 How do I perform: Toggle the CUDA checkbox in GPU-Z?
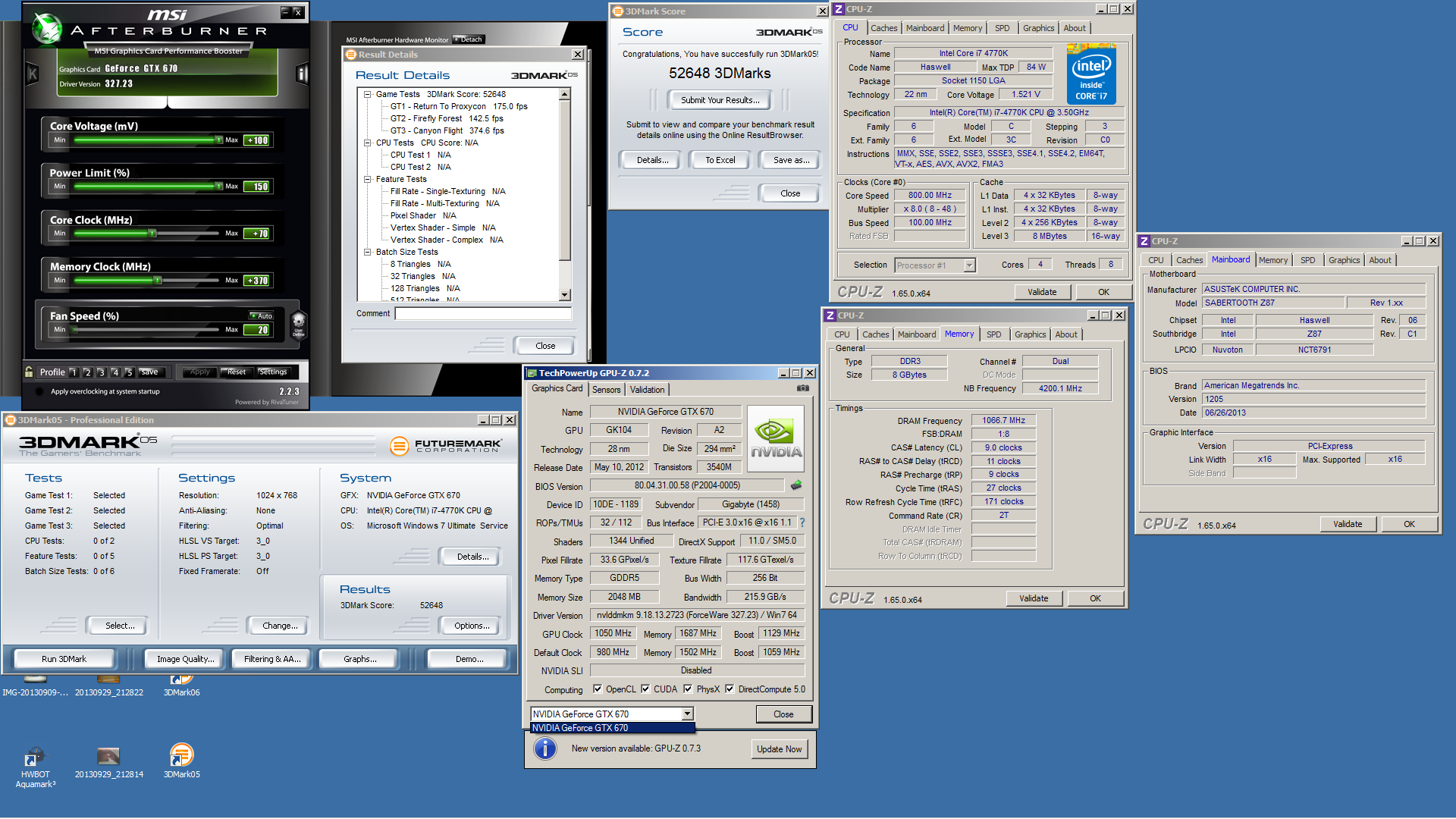[x=645, y=689]
